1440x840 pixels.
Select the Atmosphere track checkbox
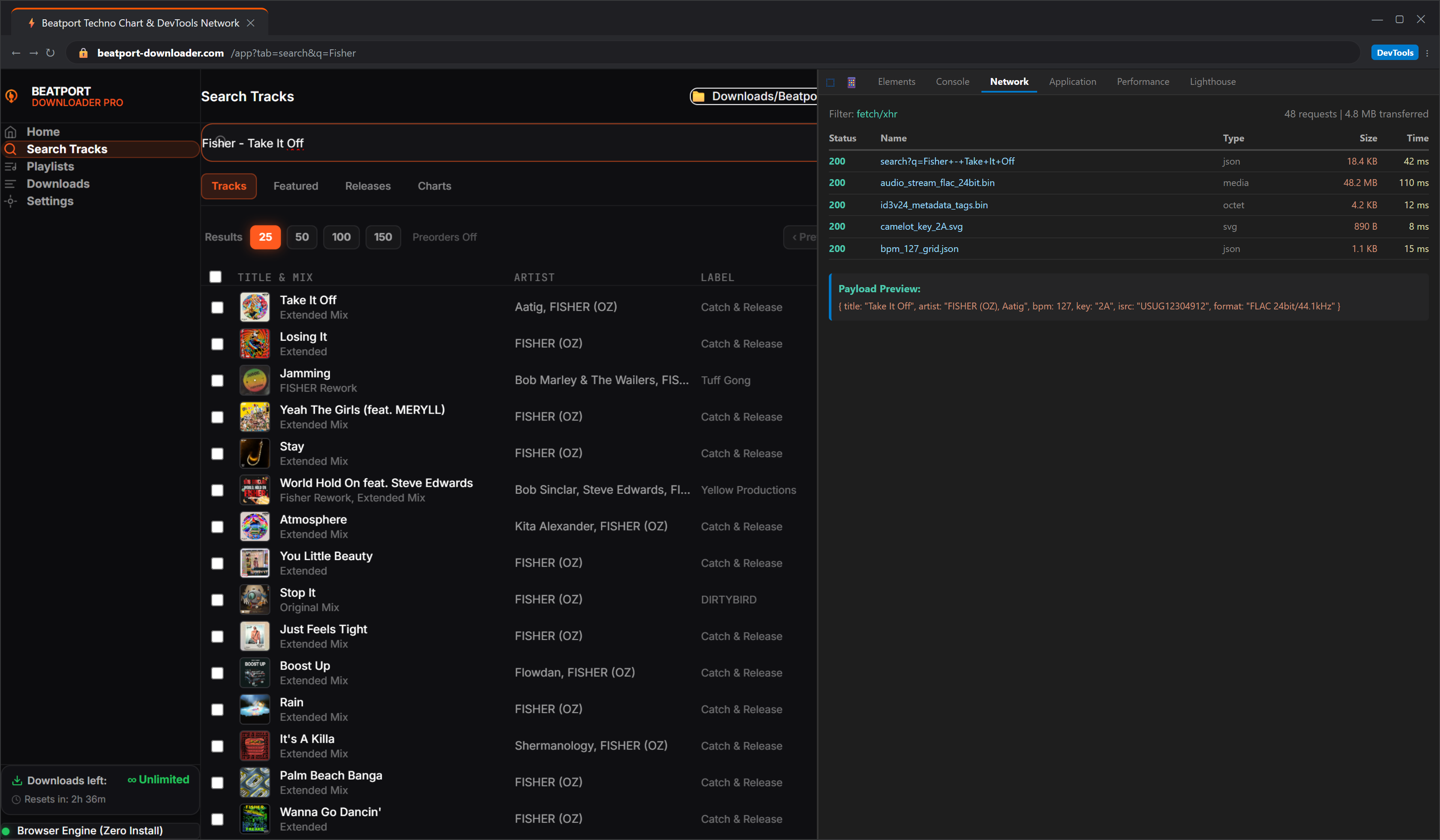tap(217, 527)
